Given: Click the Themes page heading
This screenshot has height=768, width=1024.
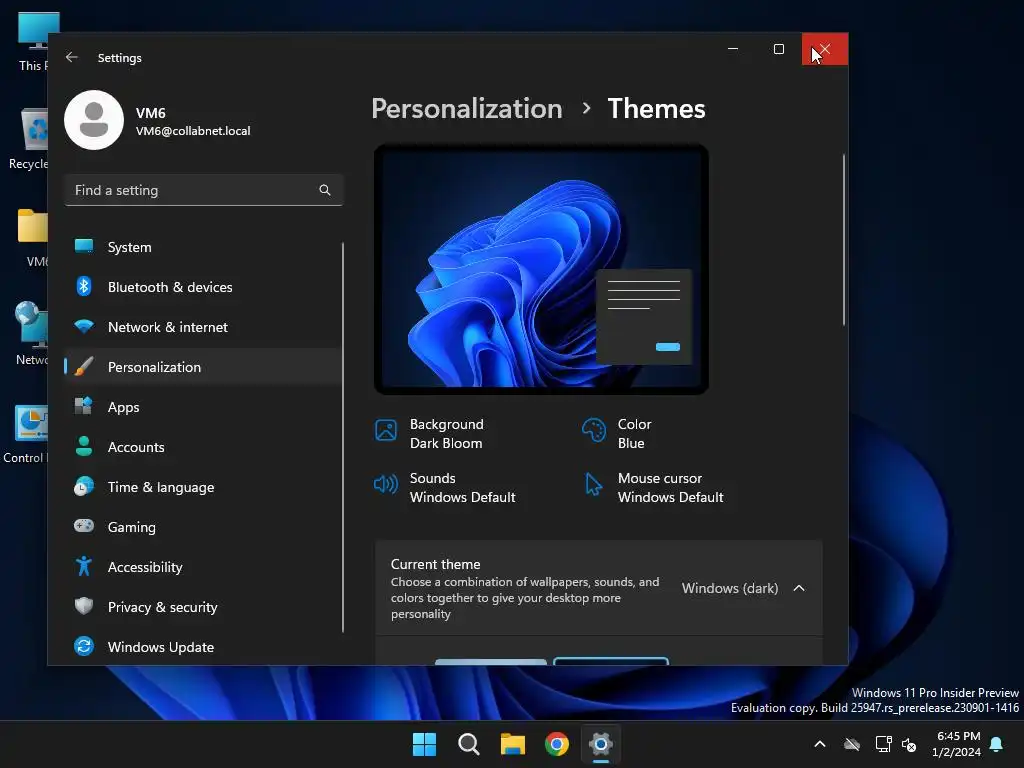Looking at the screenshot, I should pos(656,108).
